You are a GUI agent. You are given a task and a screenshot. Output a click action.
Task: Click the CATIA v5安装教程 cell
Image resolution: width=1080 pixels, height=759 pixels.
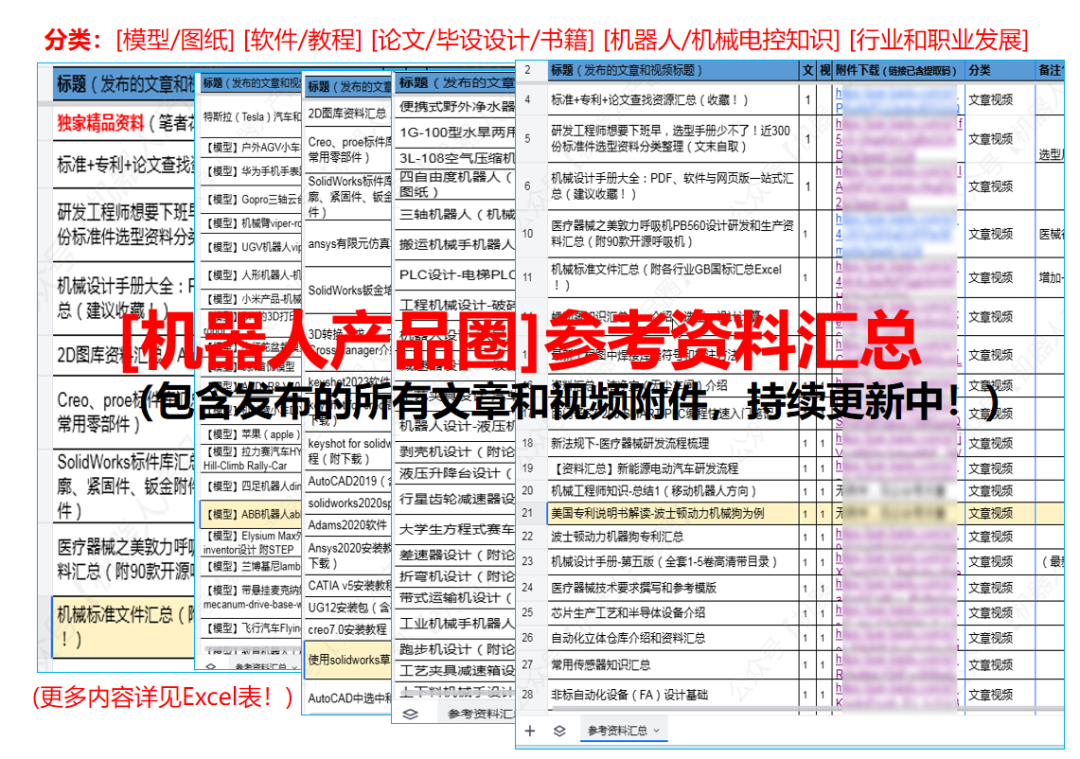pyautogui.click(x=346, y=585)
